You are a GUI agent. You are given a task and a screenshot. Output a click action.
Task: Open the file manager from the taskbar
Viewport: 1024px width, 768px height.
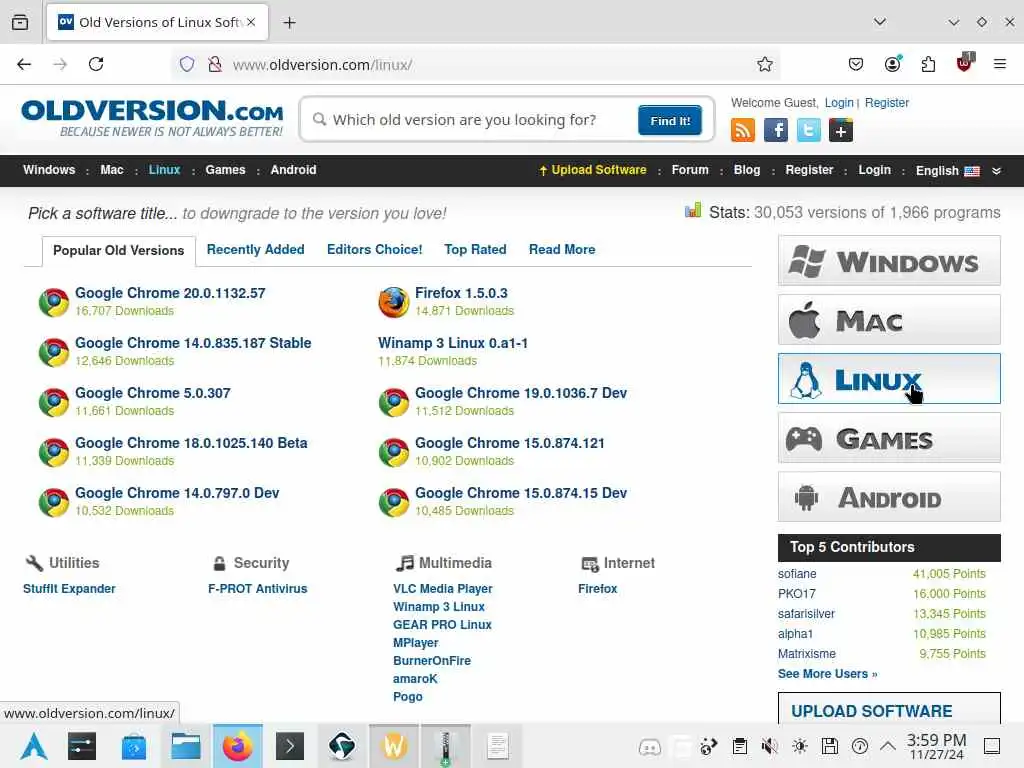pyautogui.click(x=185, y=746)
